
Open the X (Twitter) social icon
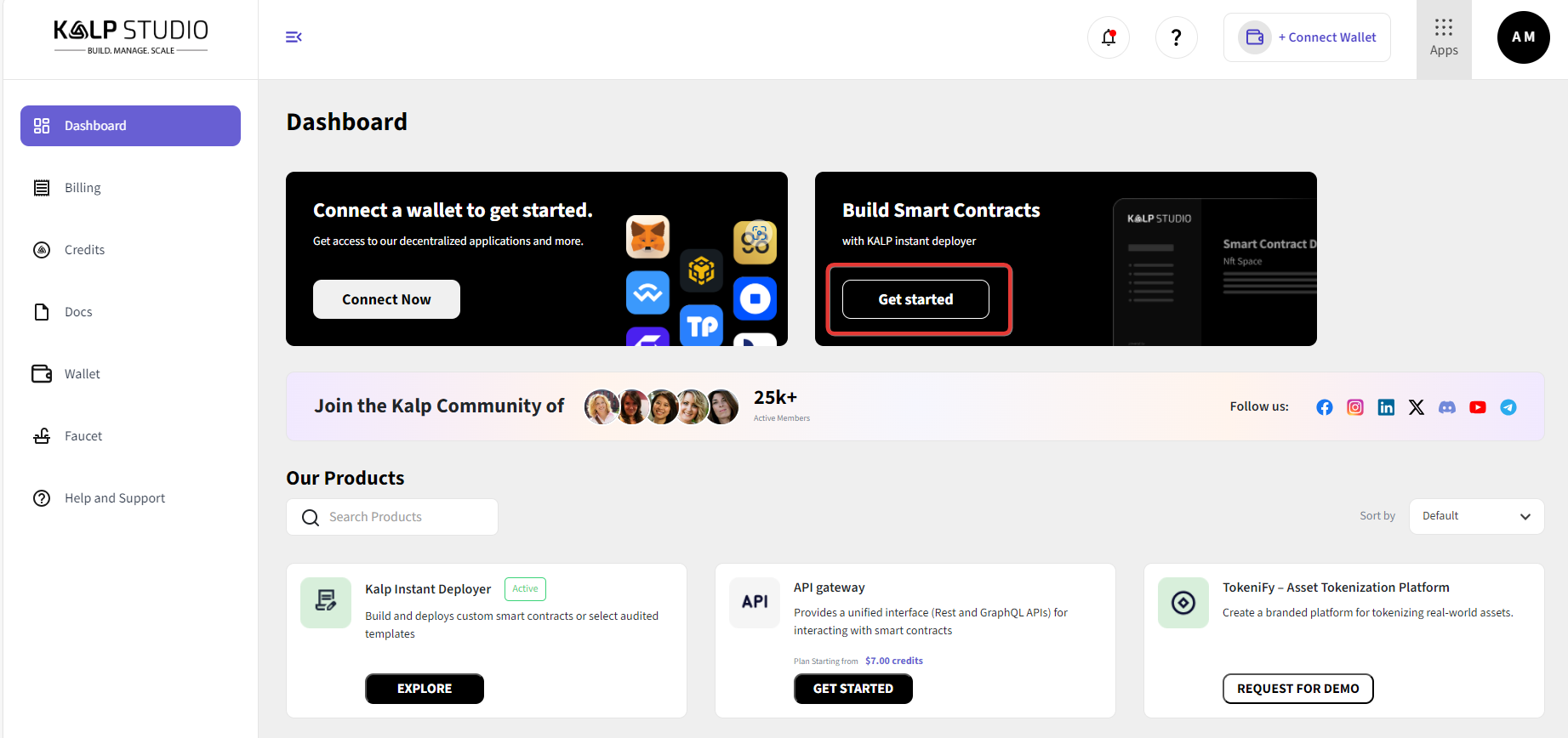tap(1416, 407)
